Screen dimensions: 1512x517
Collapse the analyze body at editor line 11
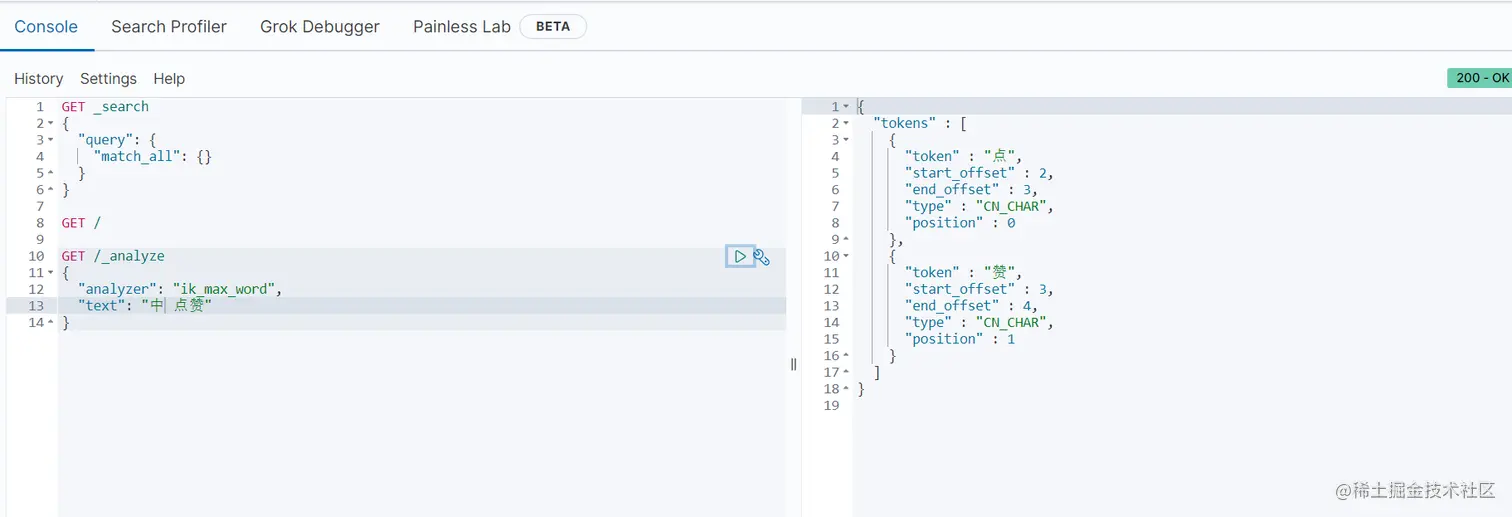tap(51, 273)
